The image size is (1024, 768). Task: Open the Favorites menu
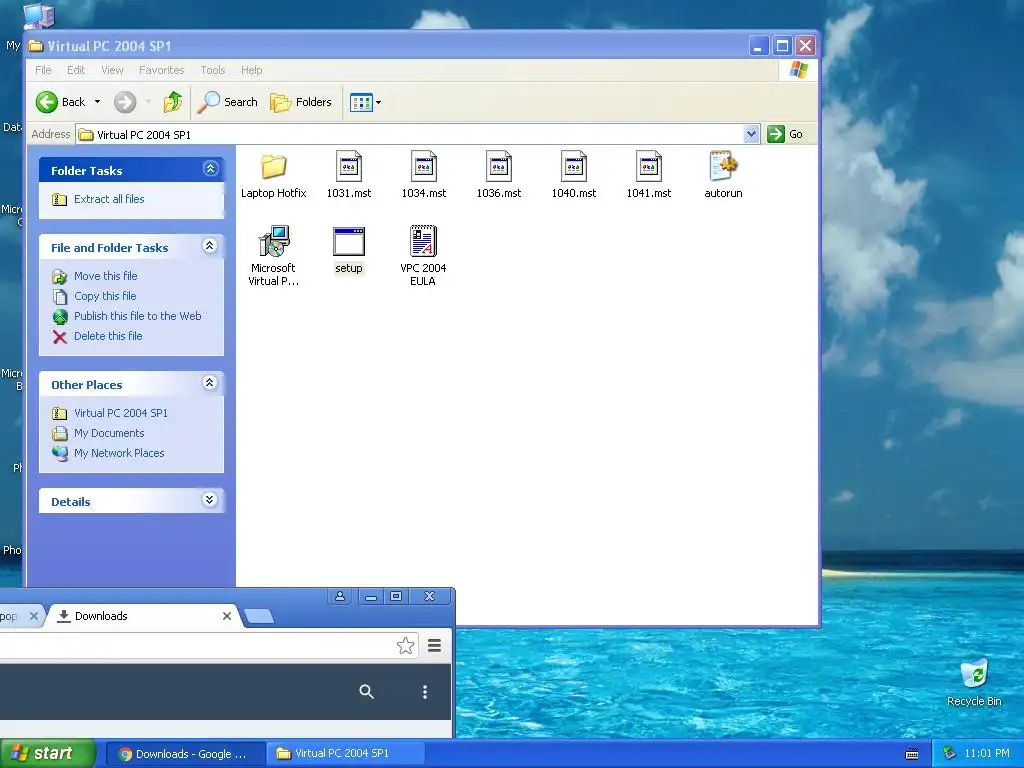click(x=161, y=70)
